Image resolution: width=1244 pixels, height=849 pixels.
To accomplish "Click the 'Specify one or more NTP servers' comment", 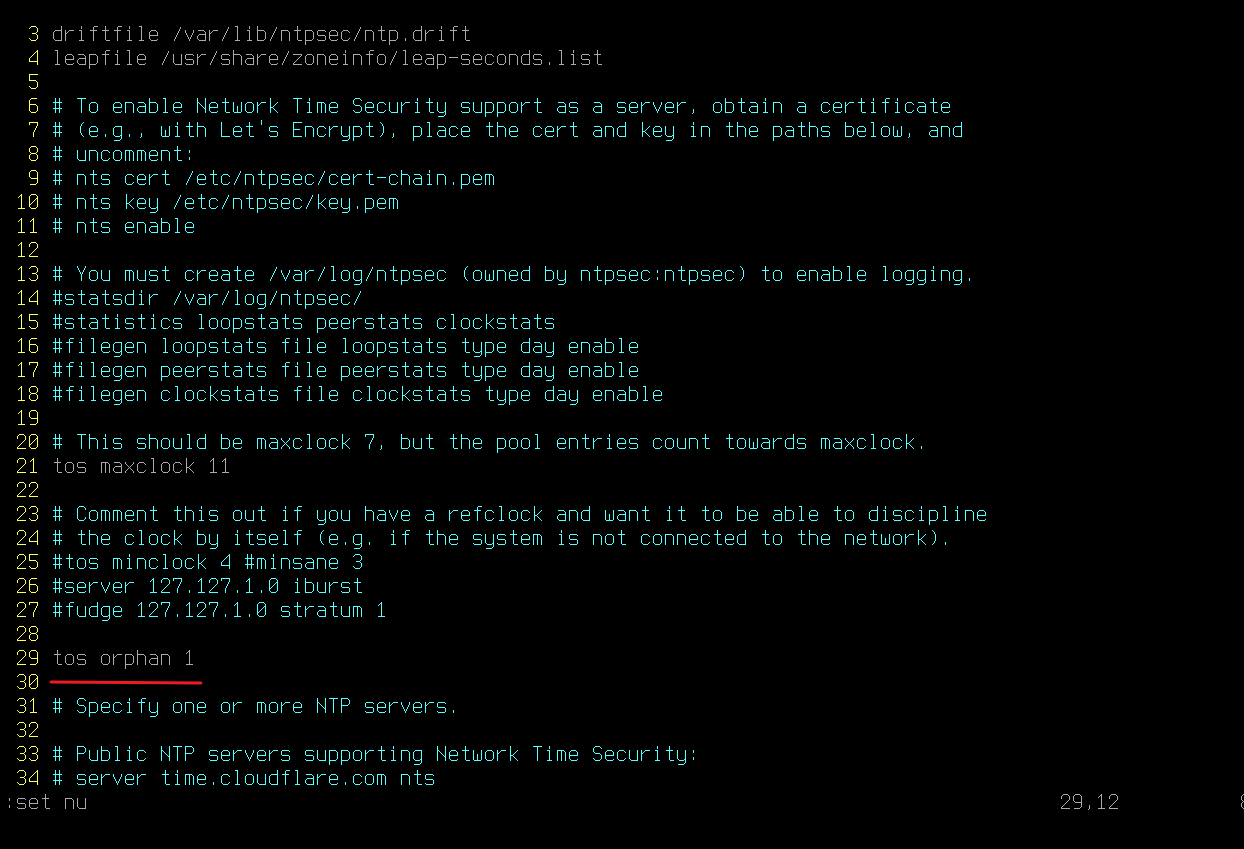I will 255,706.
